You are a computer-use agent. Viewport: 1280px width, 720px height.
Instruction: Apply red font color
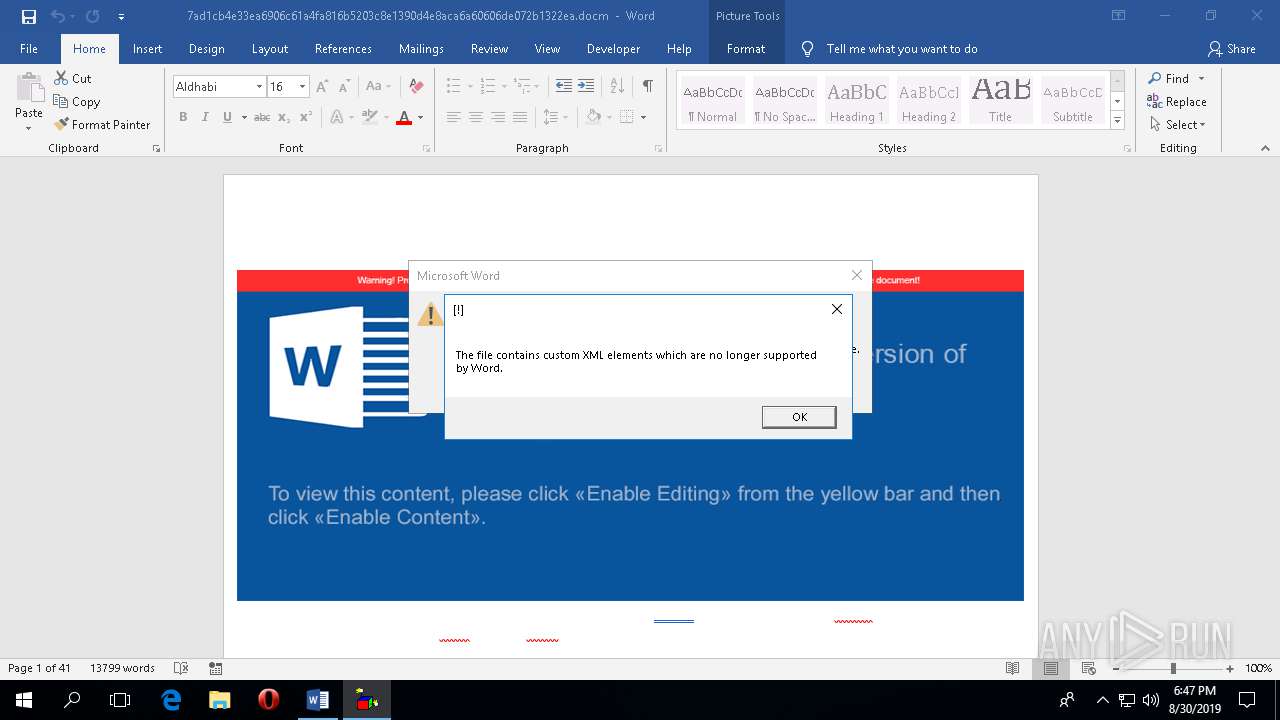(404, 117)
